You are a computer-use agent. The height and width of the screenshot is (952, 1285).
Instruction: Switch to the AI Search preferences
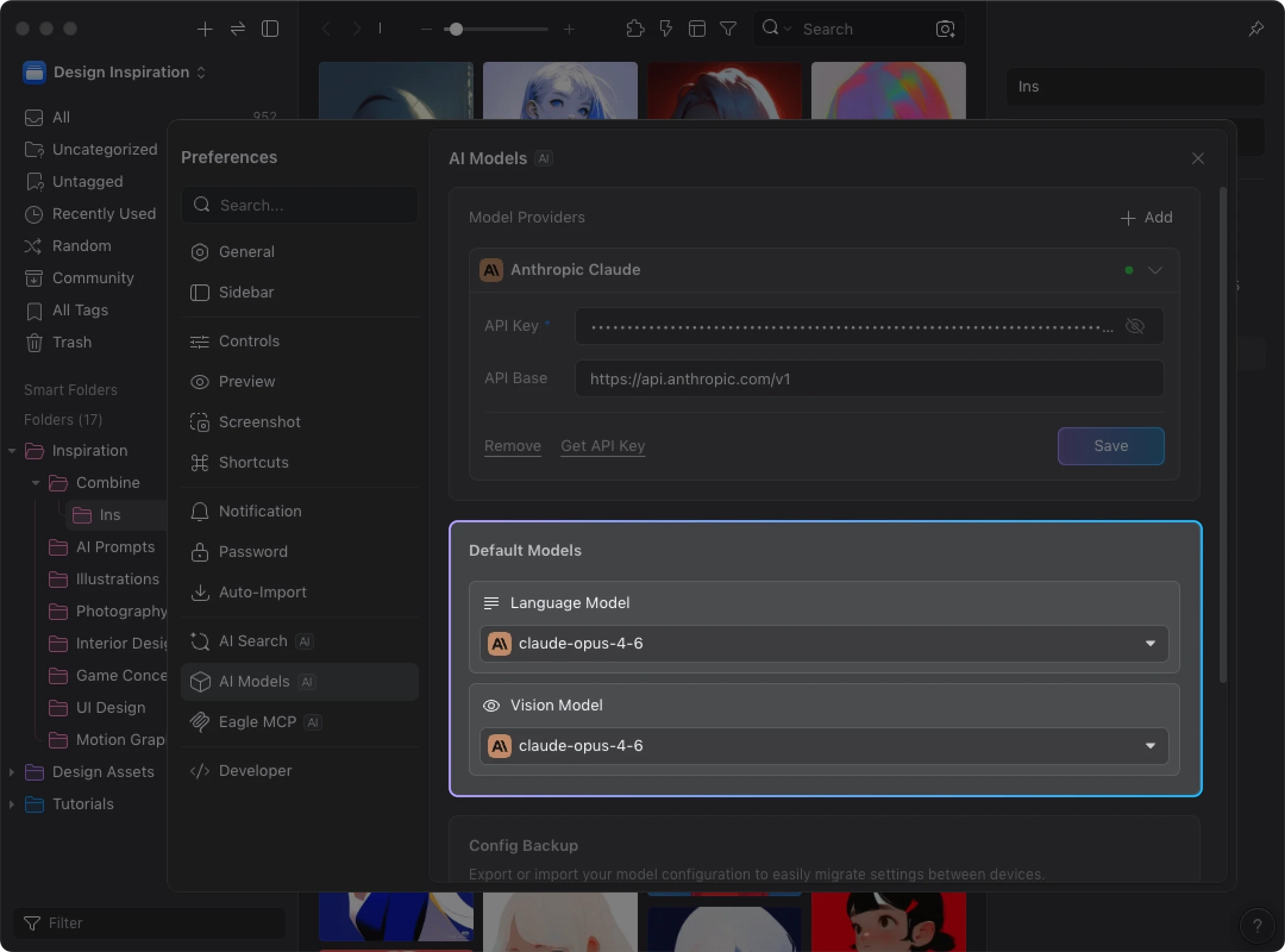coord(253,641)
